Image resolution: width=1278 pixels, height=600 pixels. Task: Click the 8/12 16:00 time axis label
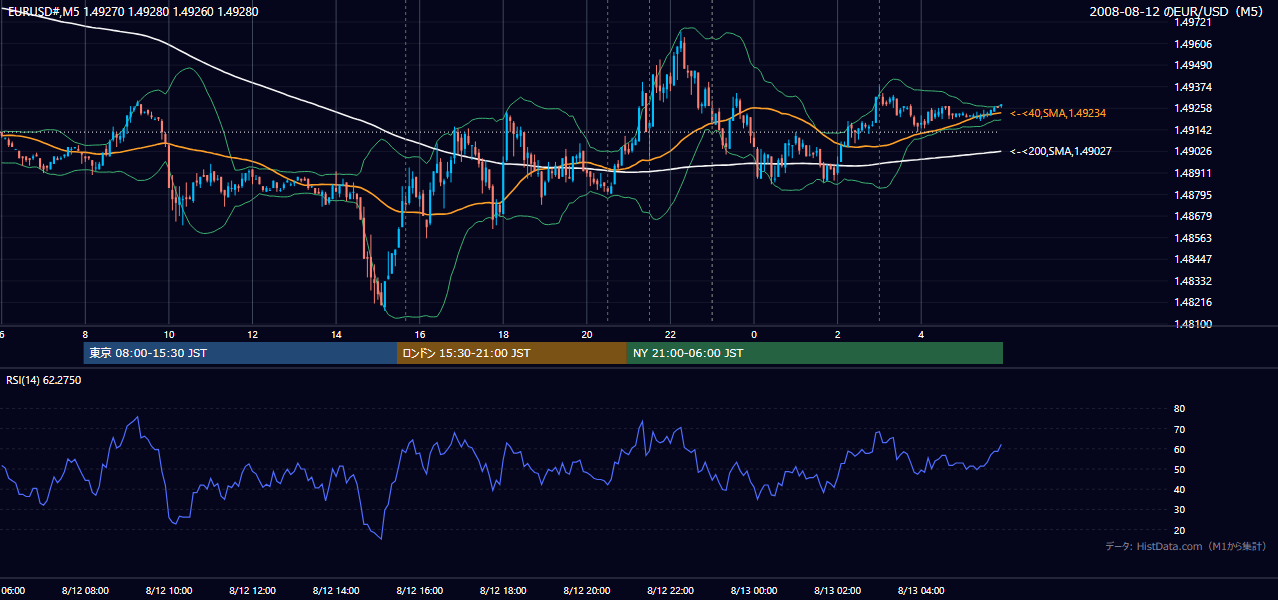click(x=420, y=591)
